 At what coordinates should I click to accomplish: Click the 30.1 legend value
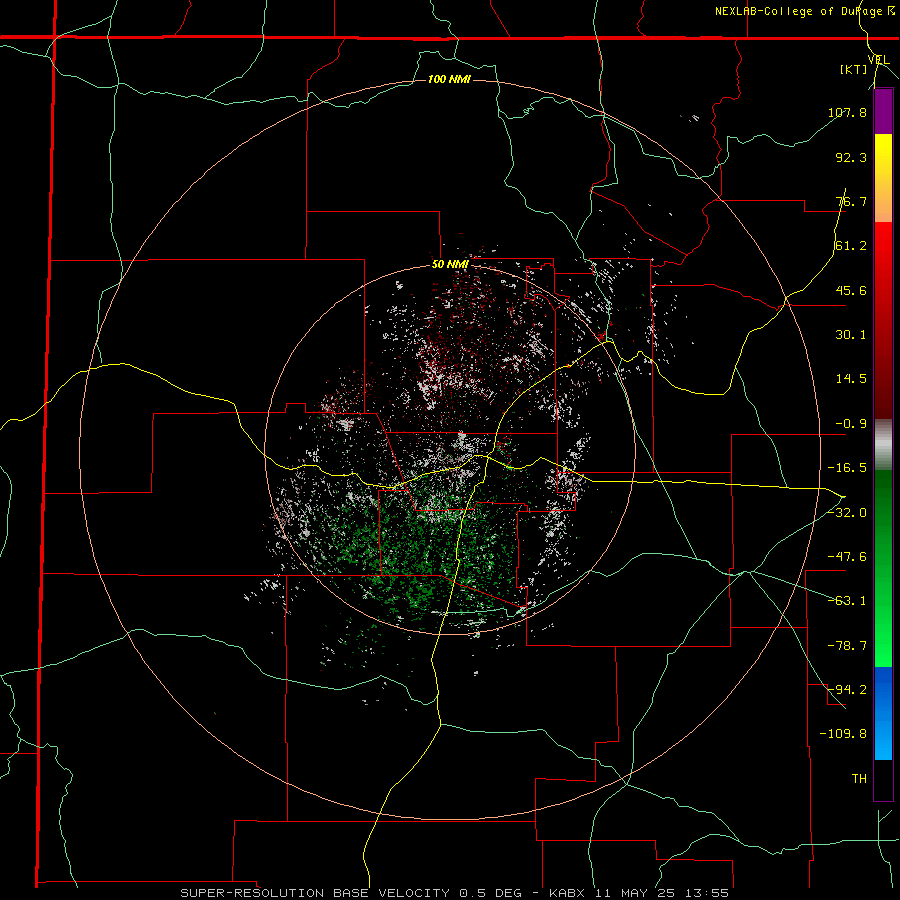tap(851, 335)
